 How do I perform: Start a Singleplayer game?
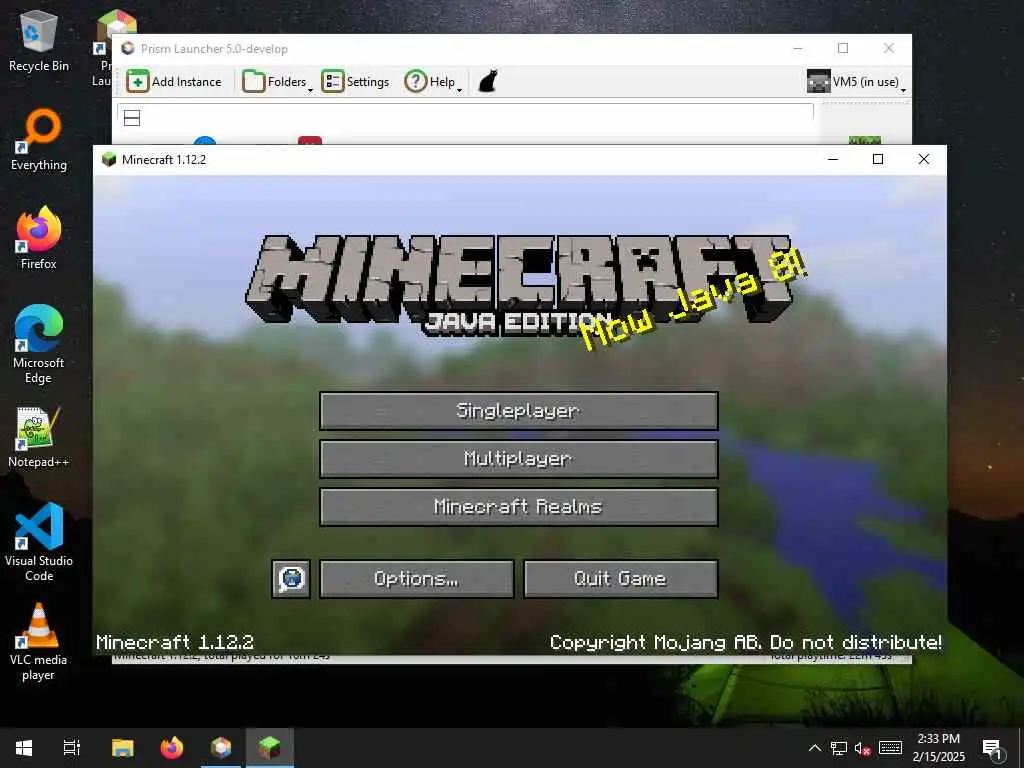519,411
